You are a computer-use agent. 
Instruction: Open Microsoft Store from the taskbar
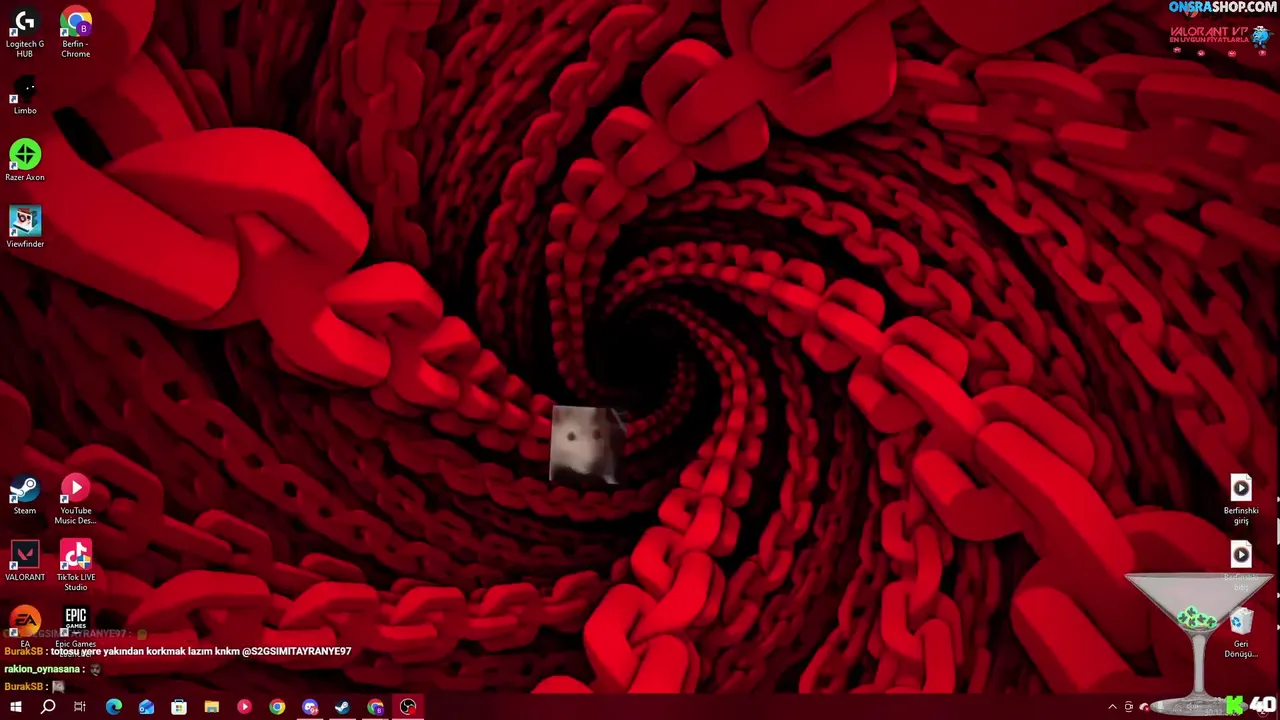[179, 707]
